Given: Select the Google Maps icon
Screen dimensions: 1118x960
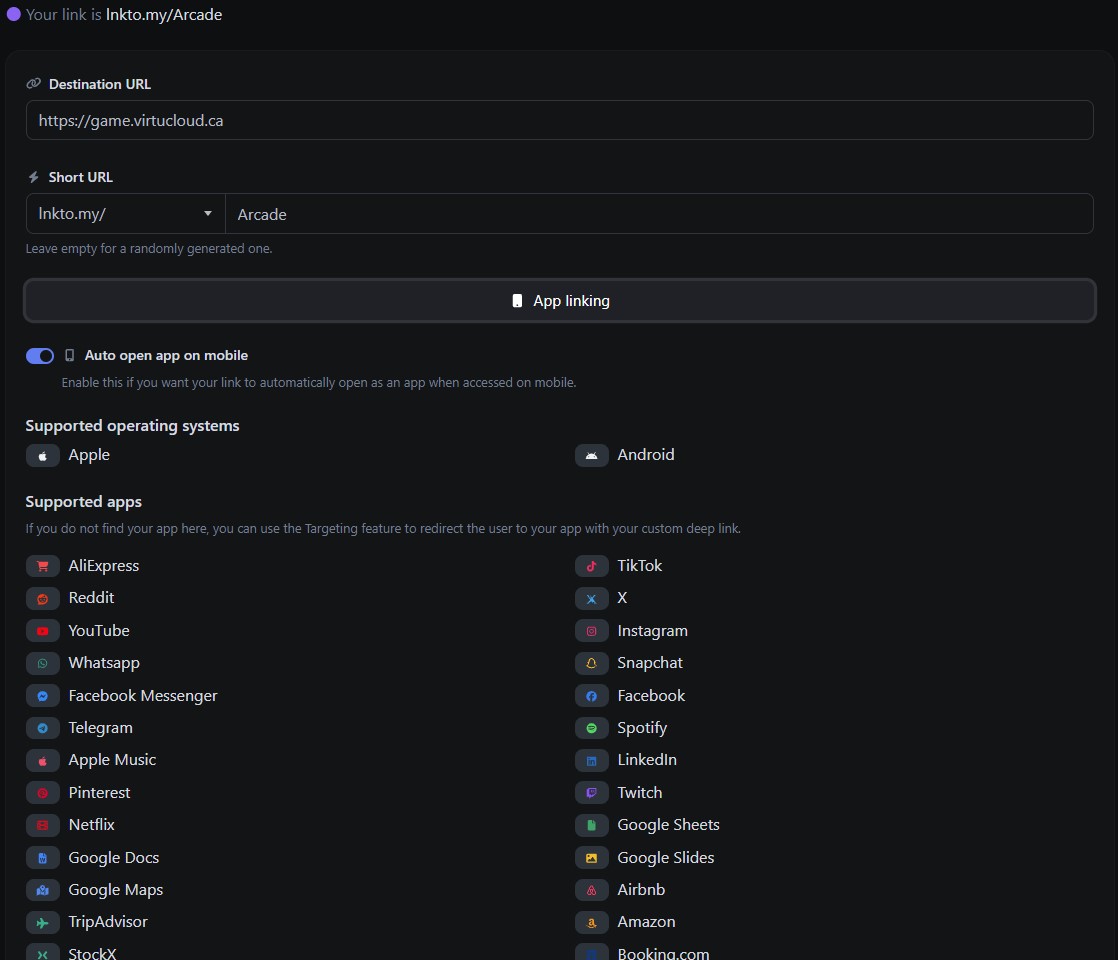Looking at the screenshot, I should (42, 890).
